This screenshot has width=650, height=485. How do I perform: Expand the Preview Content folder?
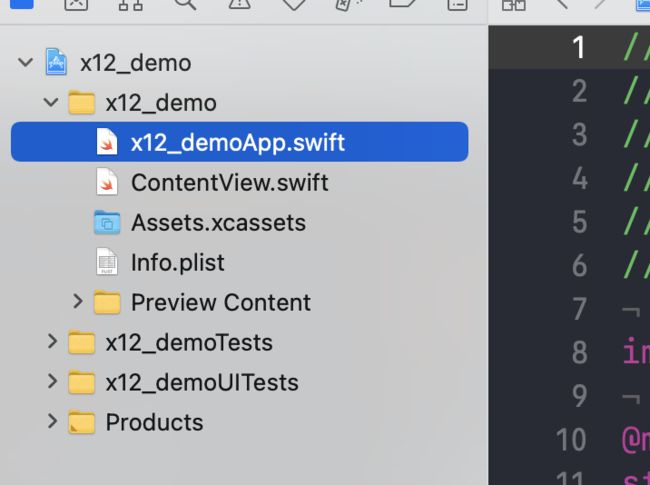click(x=78, y=302)
